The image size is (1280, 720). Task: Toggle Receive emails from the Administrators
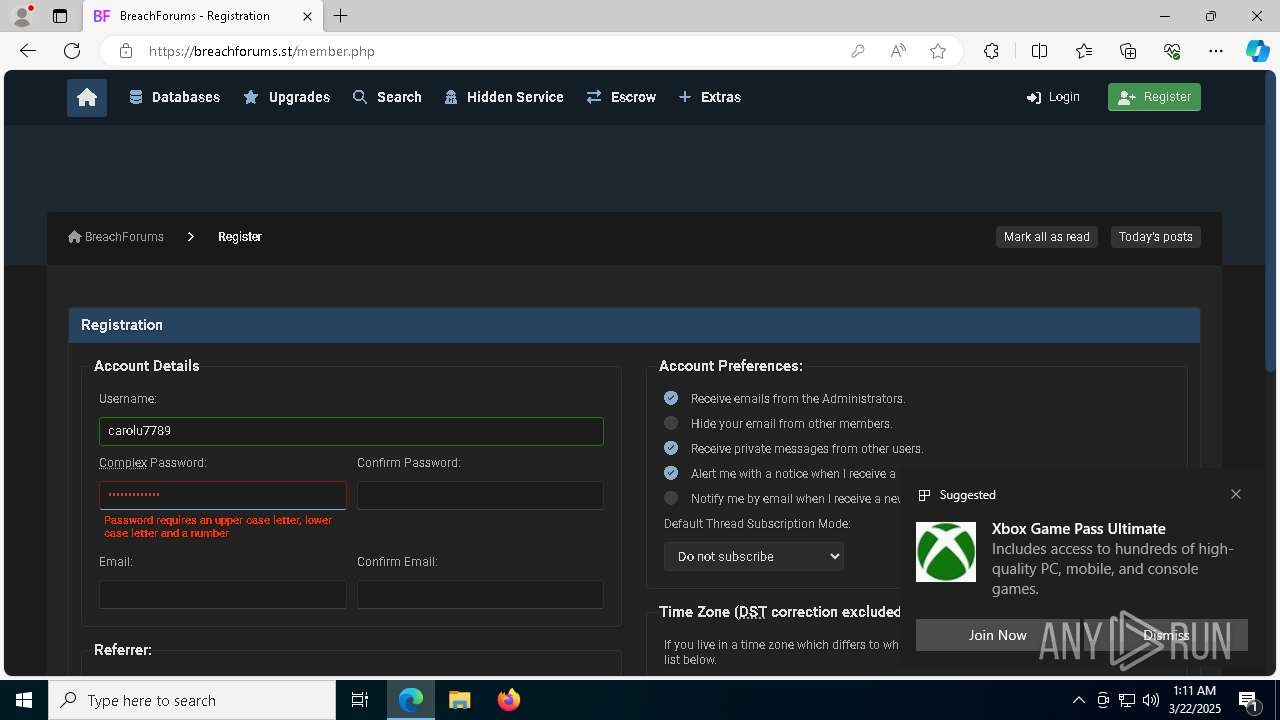click(671, 398)
